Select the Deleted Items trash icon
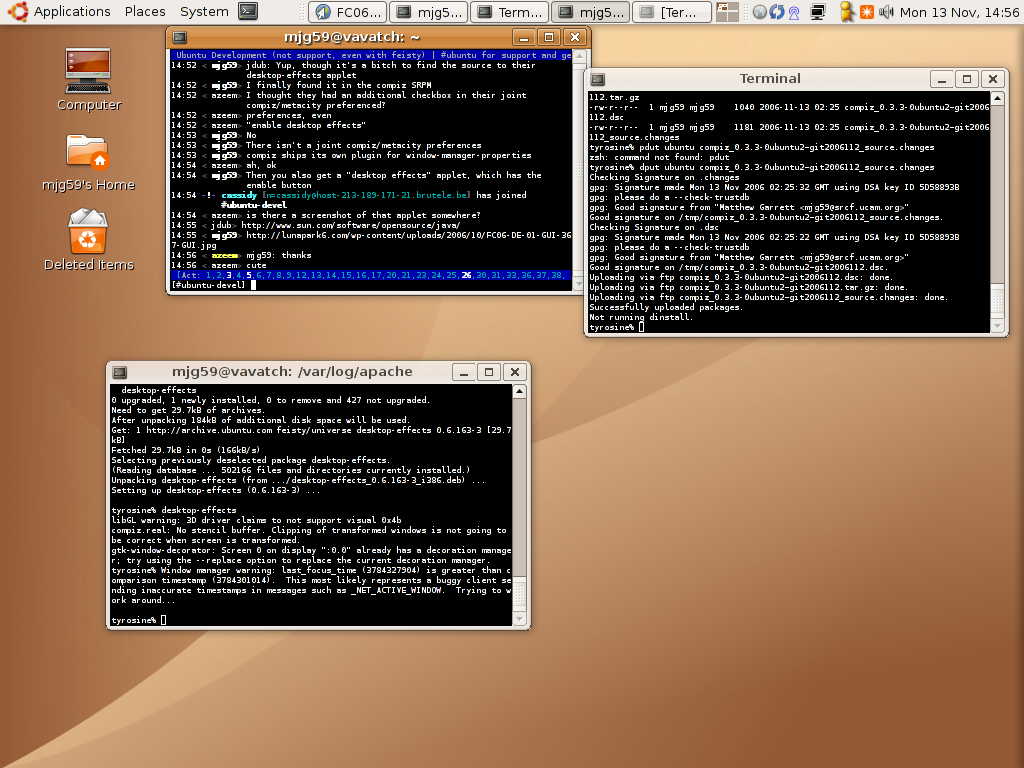 click(x=88, y=232)
